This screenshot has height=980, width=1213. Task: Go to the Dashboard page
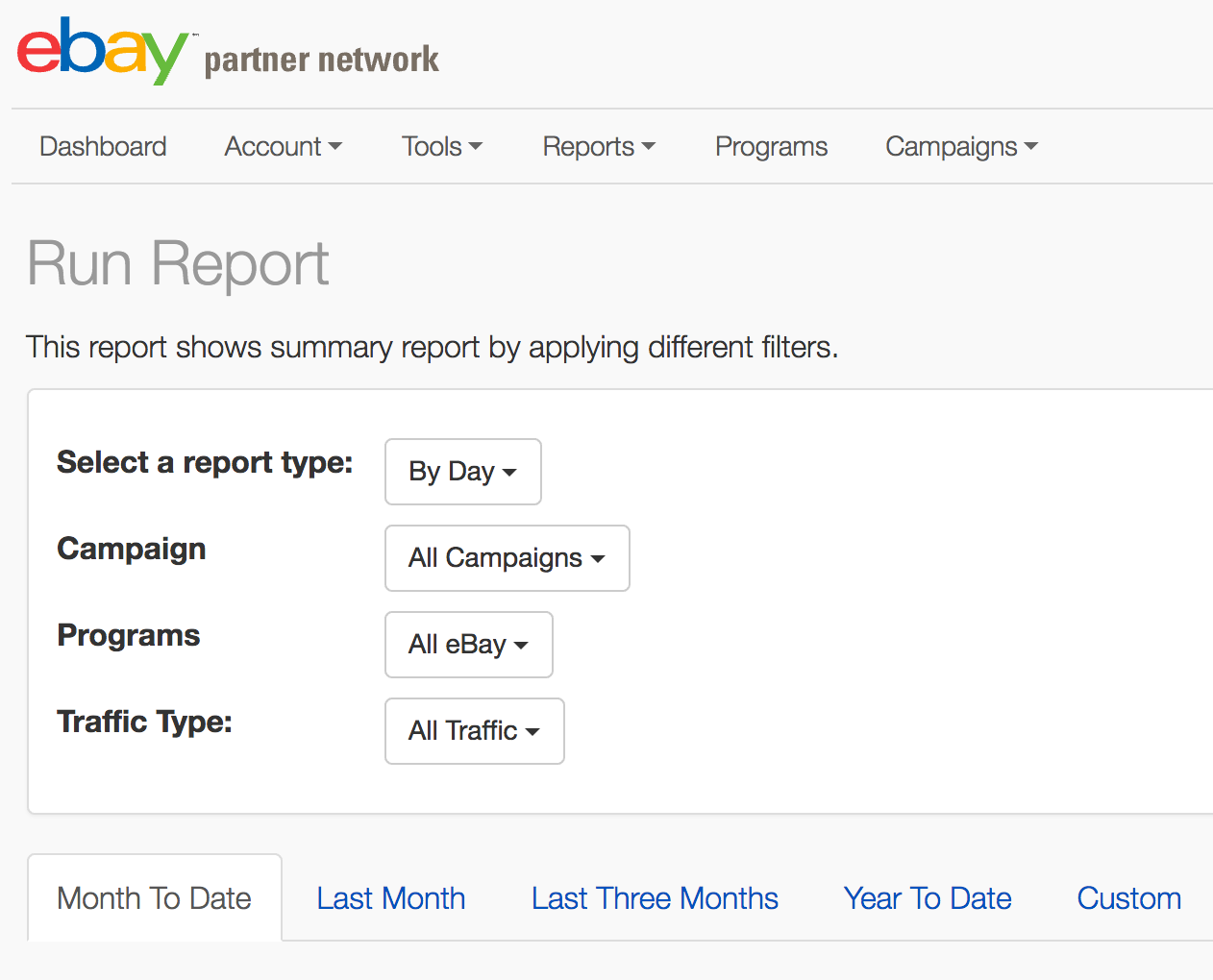click(x=103, y=146)
